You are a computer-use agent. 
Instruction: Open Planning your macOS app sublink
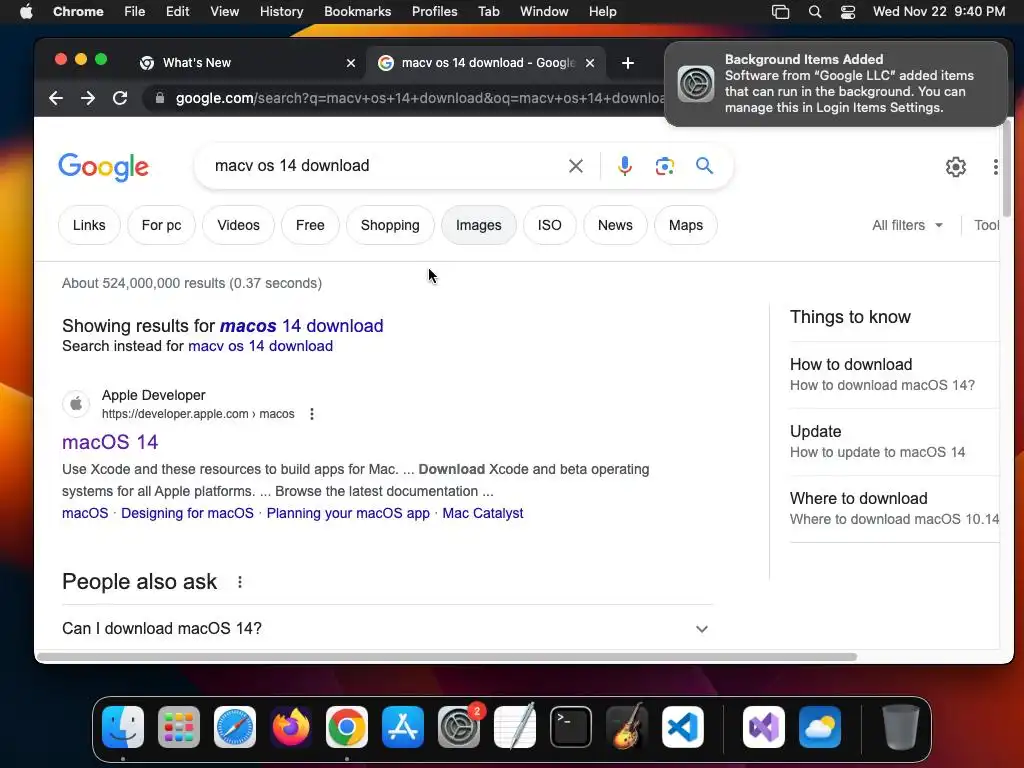tap(348, 513)
